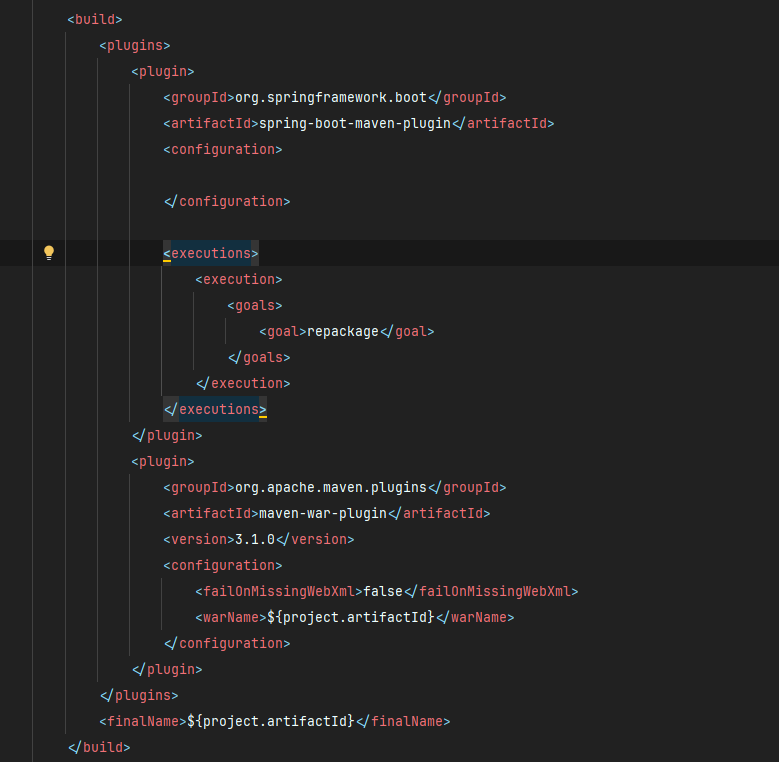
Task: Click the false value in failOnMissingWebXml
Action: 383,591
